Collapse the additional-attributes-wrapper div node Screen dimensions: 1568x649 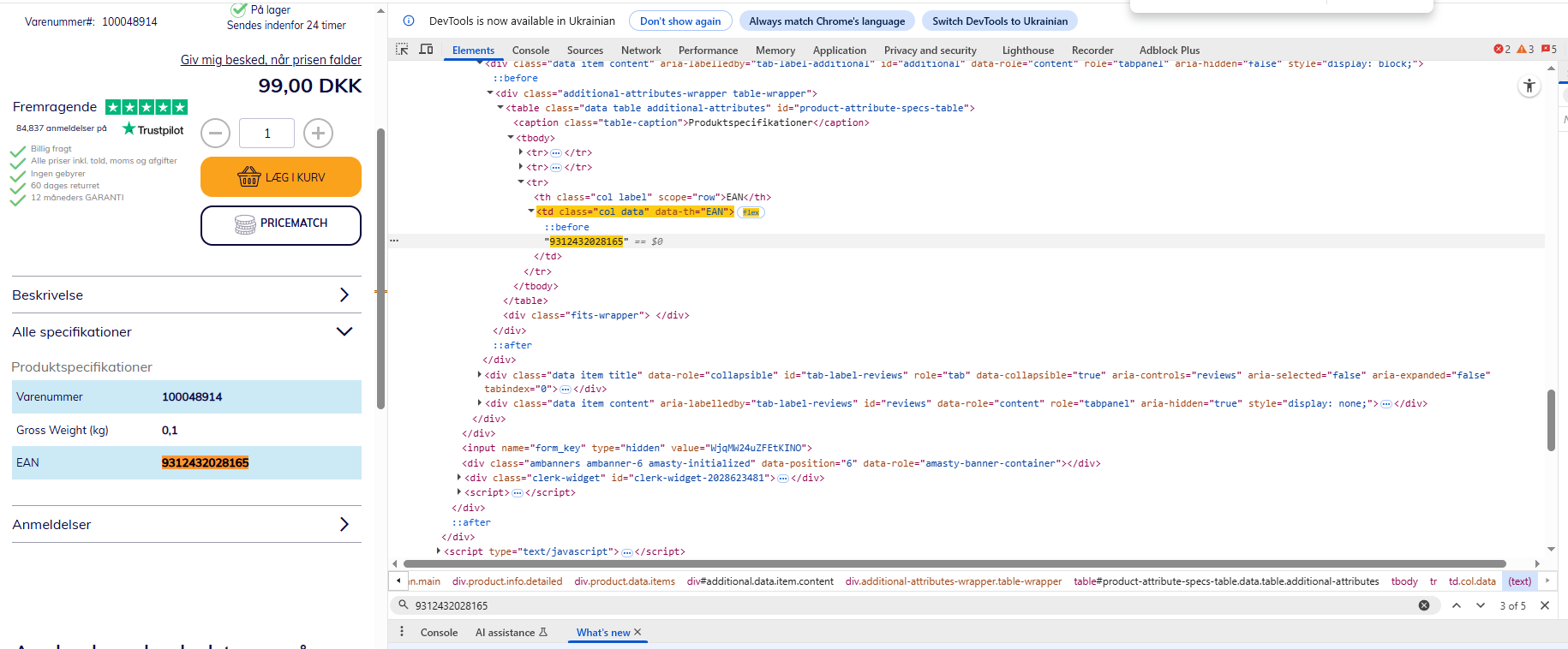490,93
